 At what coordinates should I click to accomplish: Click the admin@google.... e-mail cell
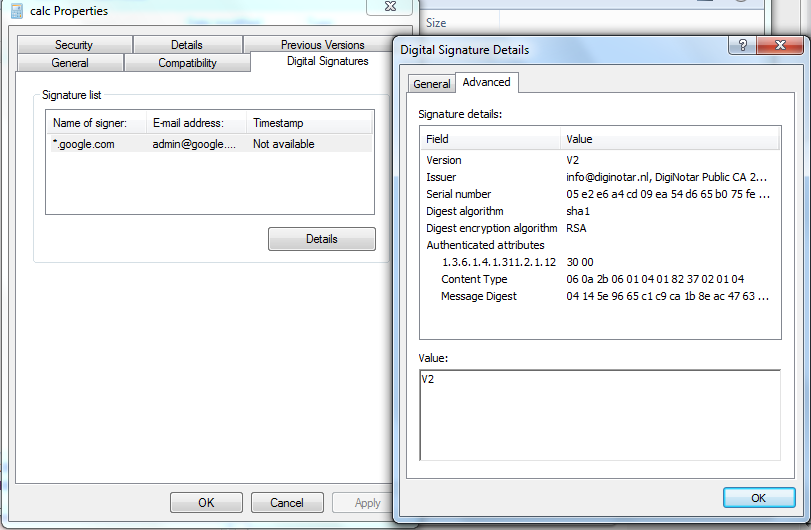194,144
